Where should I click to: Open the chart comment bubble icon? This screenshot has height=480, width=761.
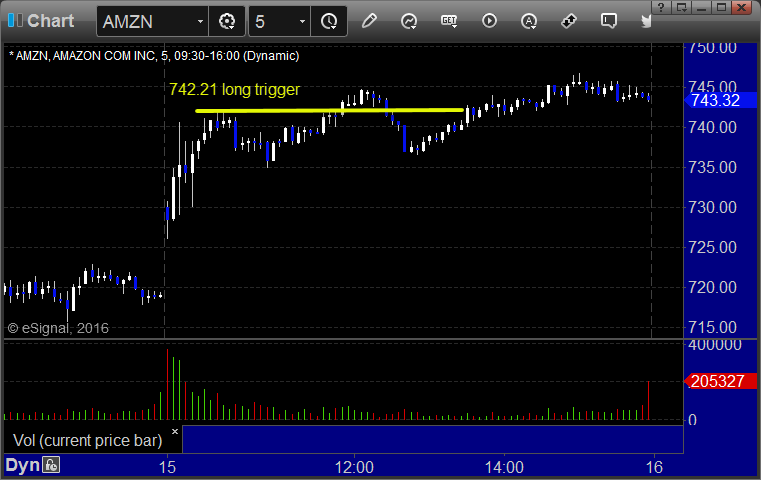tap(609, 21)
